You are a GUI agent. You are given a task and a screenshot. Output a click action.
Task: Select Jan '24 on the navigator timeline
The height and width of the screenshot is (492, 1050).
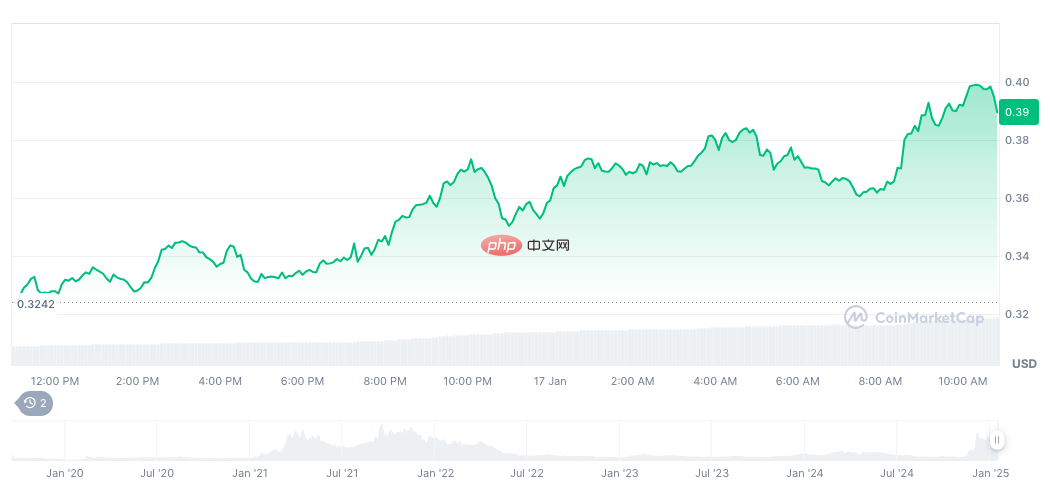coord(804,471)
